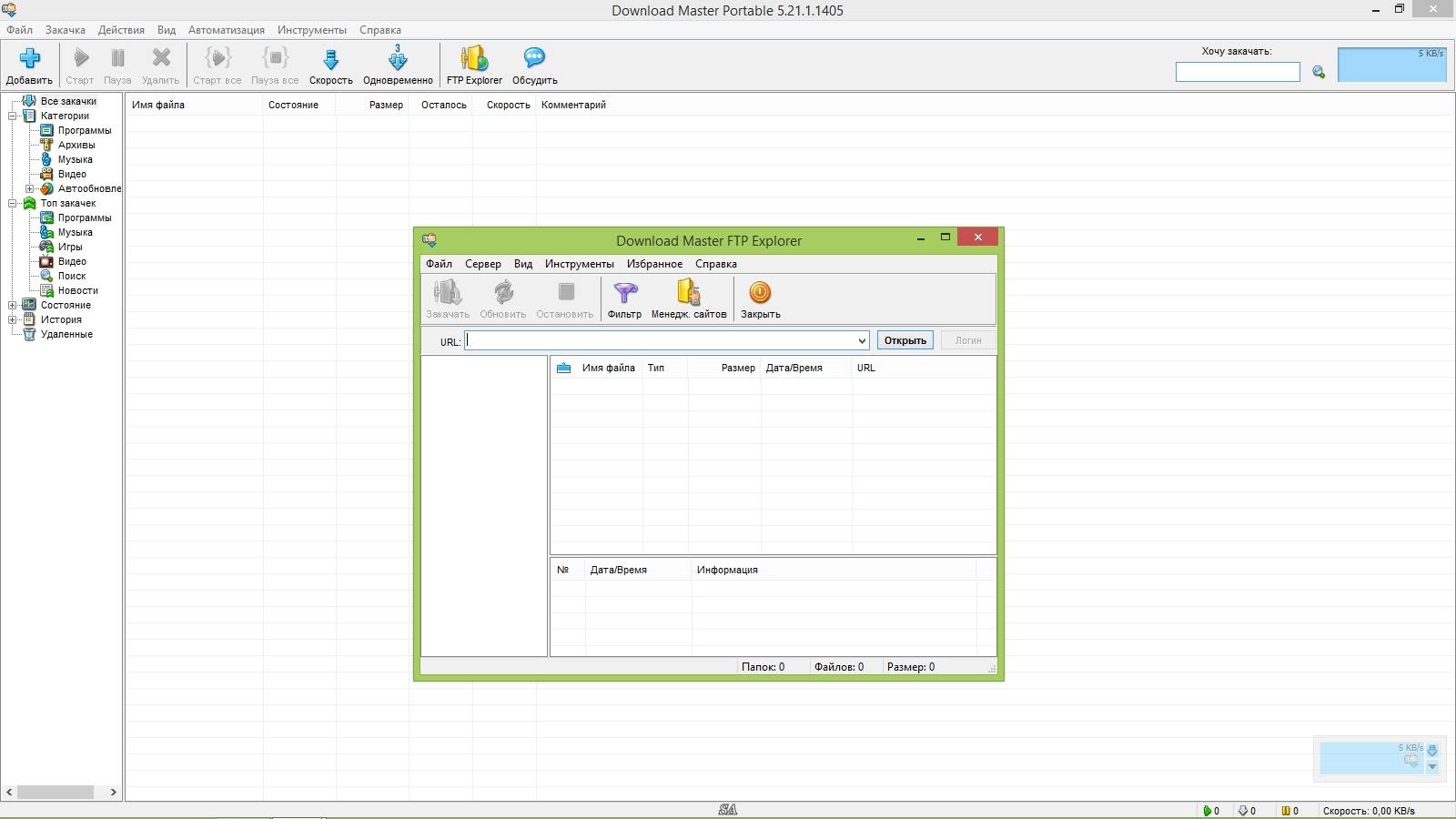Screen dimensions: 1456x819
Task: Click the Удалить delete icon
Action: click(x=161, y=58)
